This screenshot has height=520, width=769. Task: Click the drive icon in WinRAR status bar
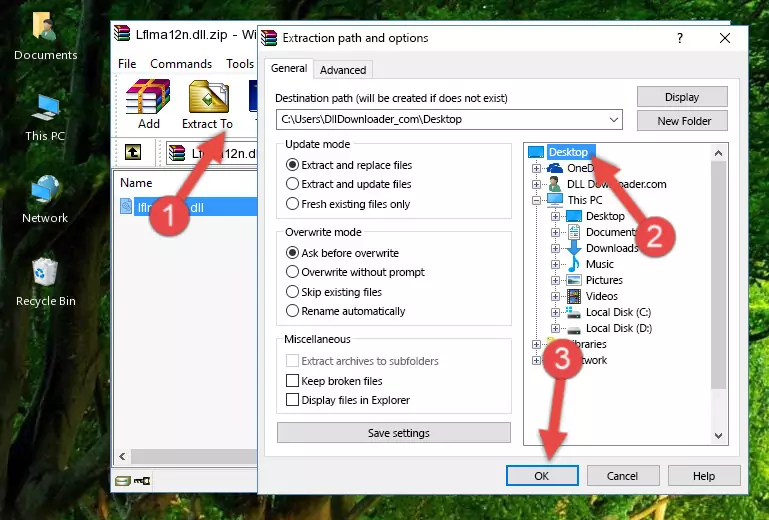(x=123, y=481)
